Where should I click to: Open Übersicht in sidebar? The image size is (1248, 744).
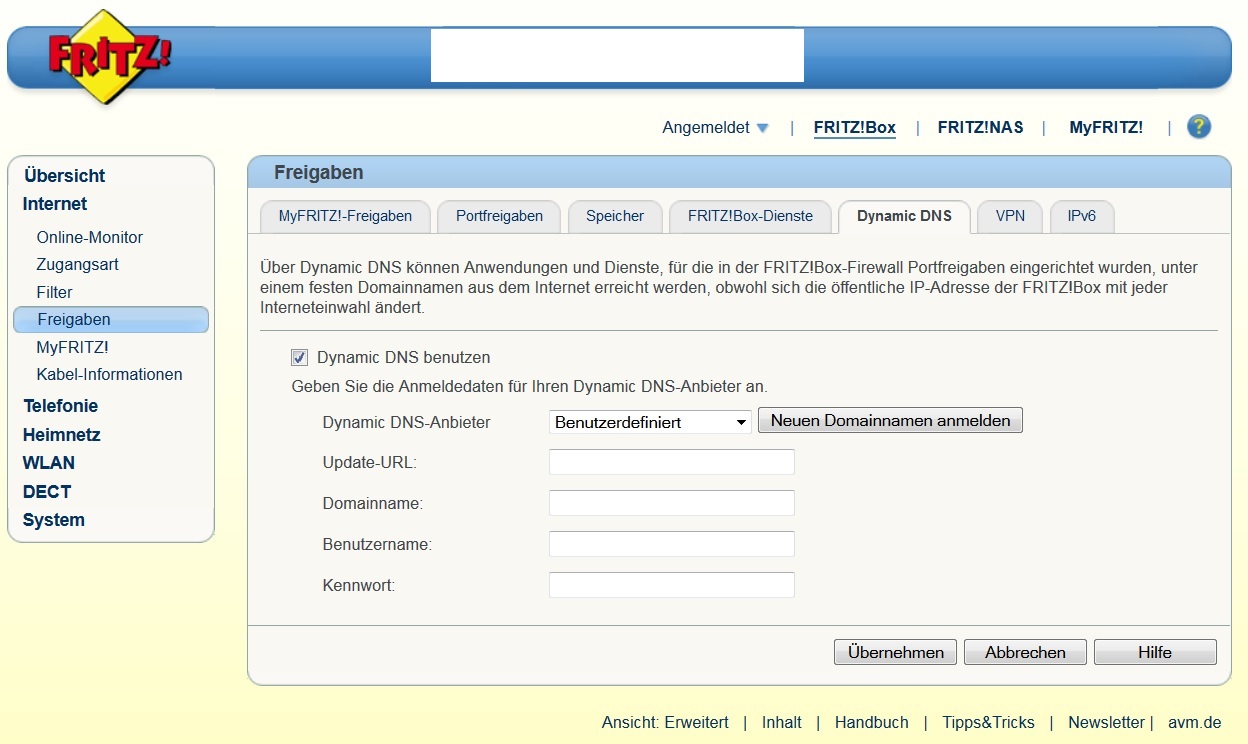point(65,175)
